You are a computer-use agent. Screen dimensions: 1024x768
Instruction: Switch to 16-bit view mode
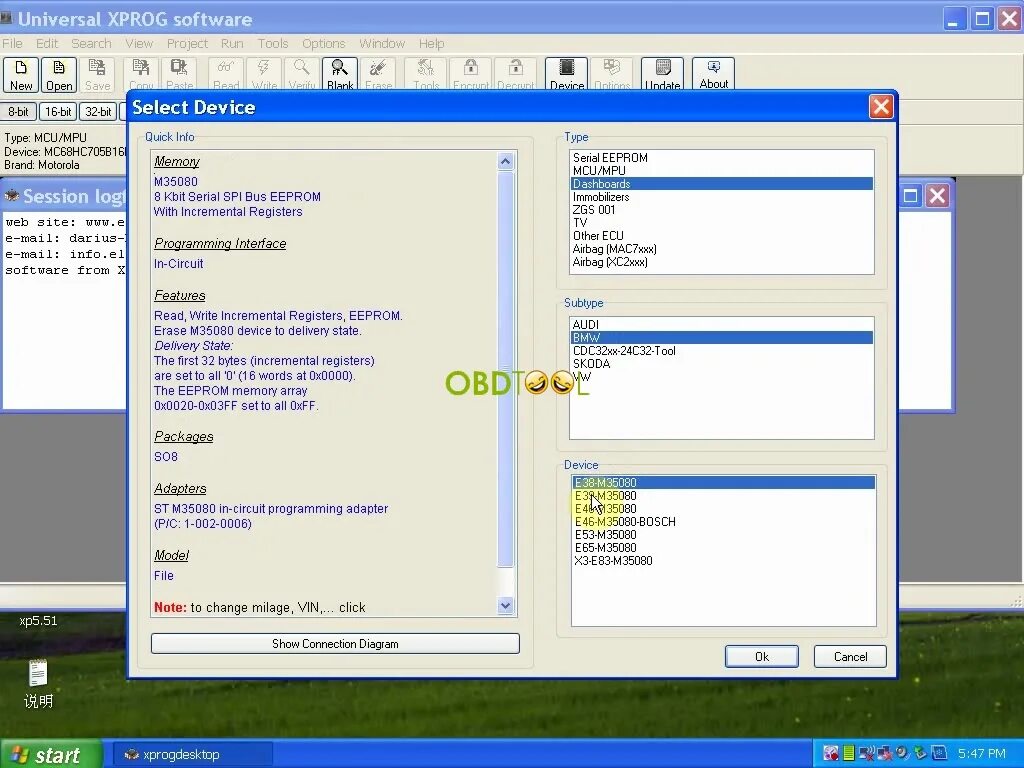[x=57, y=112]
